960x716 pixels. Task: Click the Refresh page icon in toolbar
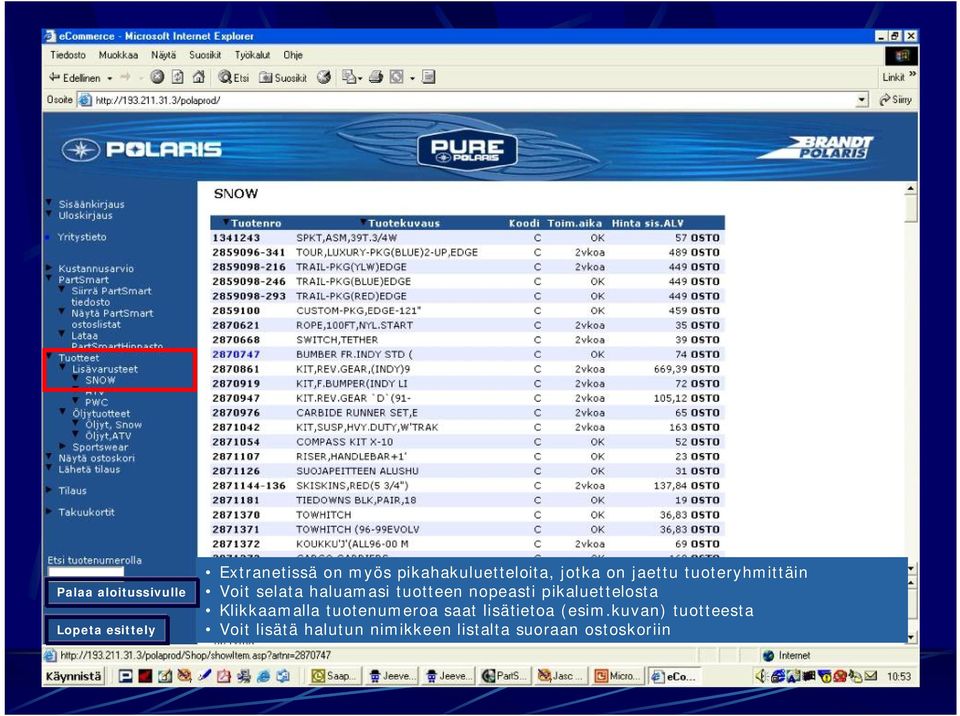coord(178,77)
